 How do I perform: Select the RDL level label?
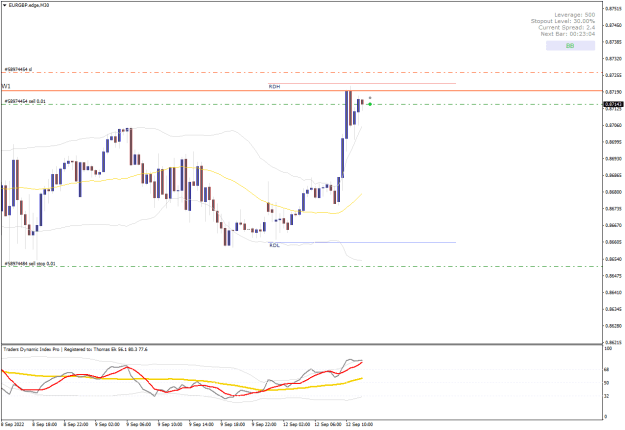(x=274, y=245)
